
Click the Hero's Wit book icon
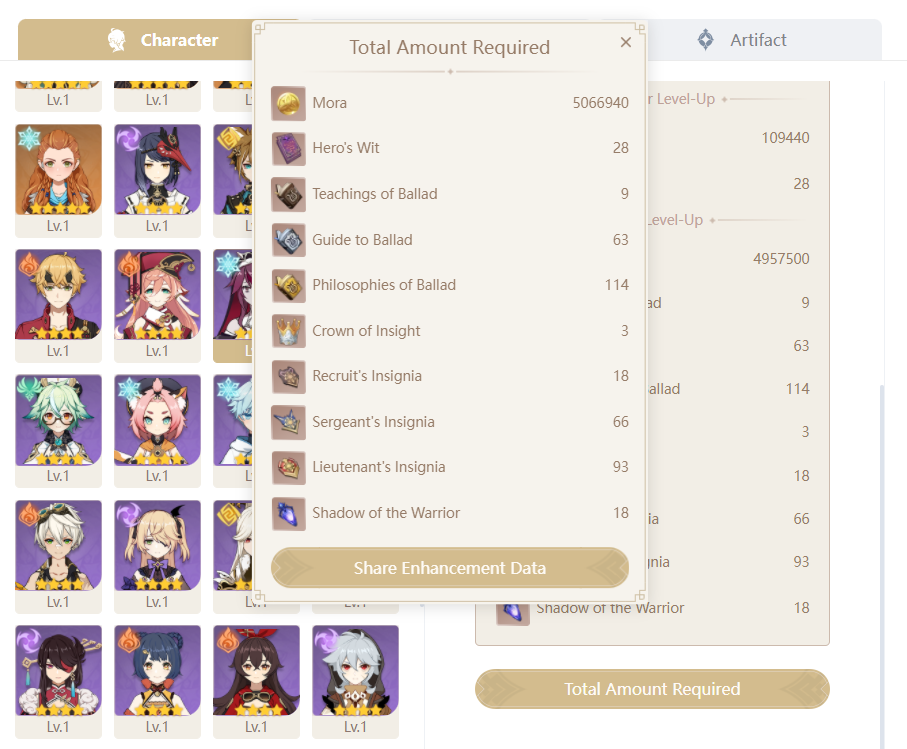(x=288, y=148)
